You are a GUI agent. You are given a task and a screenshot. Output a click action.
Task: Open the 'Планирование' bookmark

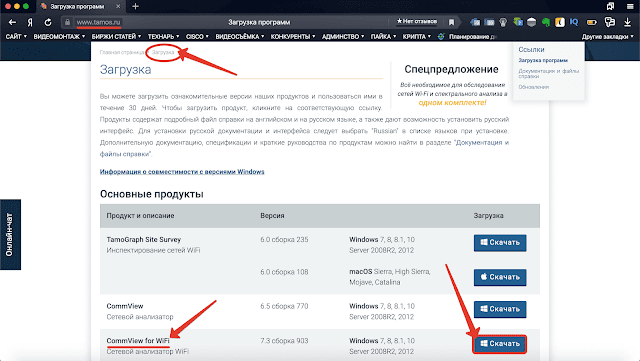[467, 36]
